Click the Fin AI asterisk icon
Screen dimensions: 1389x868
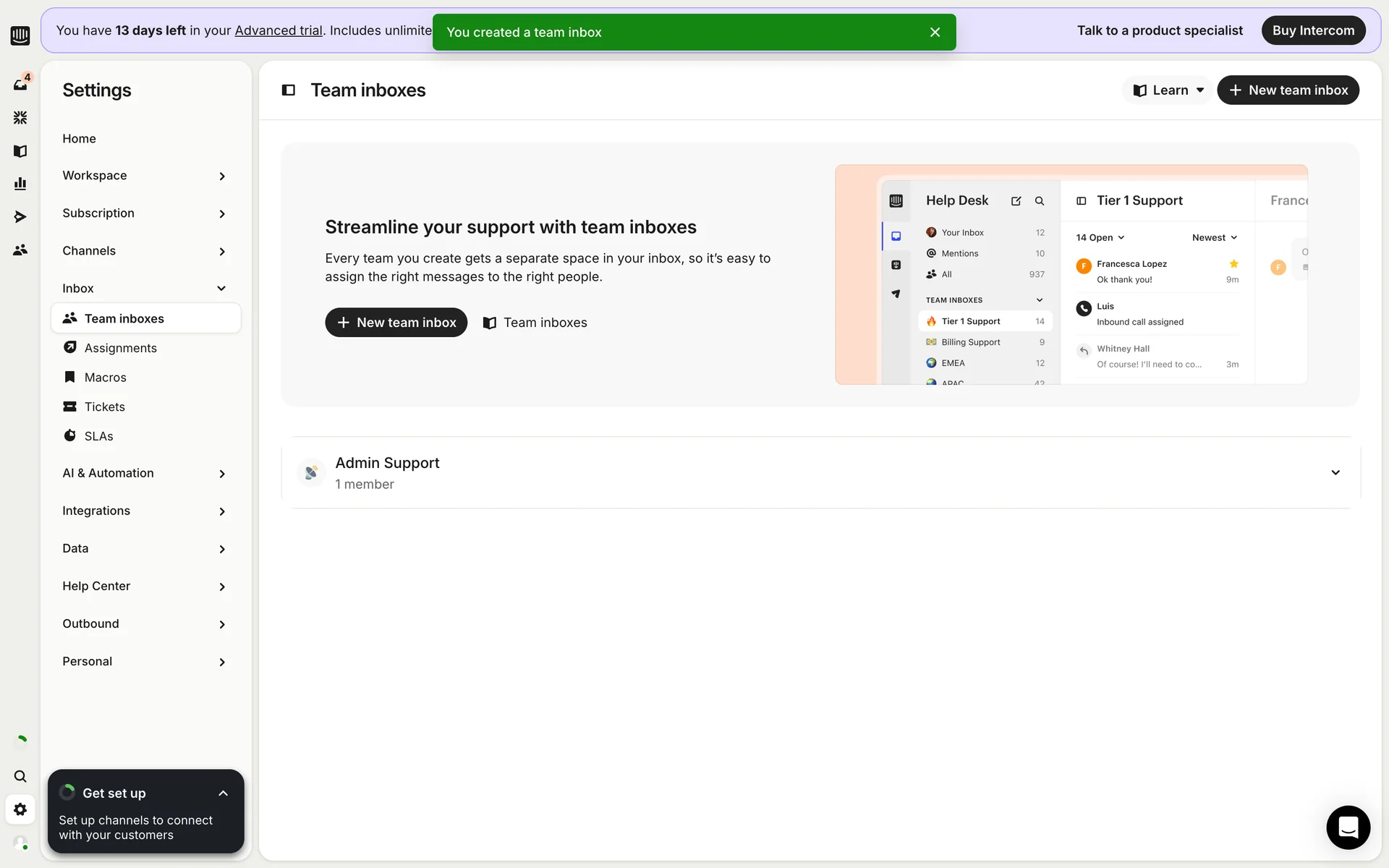[20, 117]
